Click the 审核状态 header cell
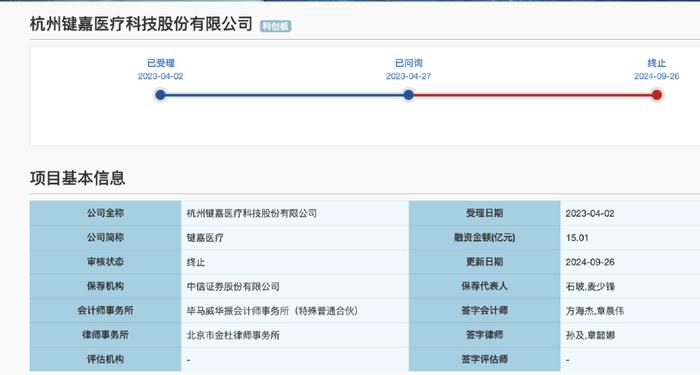700x375 pixels. tap(105, 262)
